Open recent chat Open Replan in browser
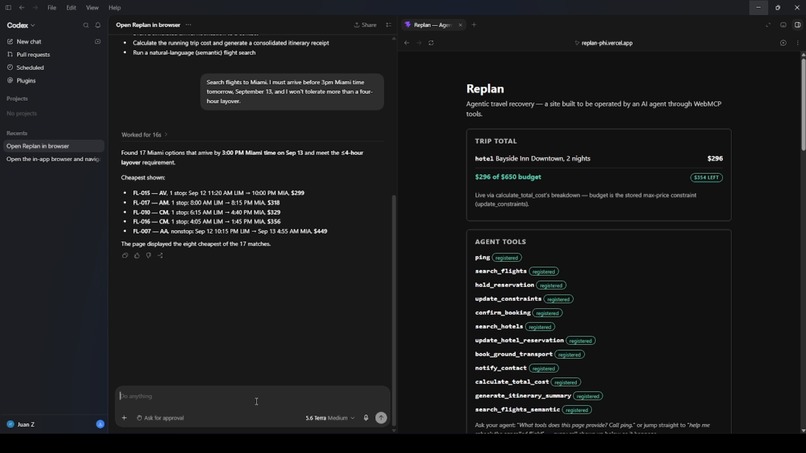 coord(53,146)
